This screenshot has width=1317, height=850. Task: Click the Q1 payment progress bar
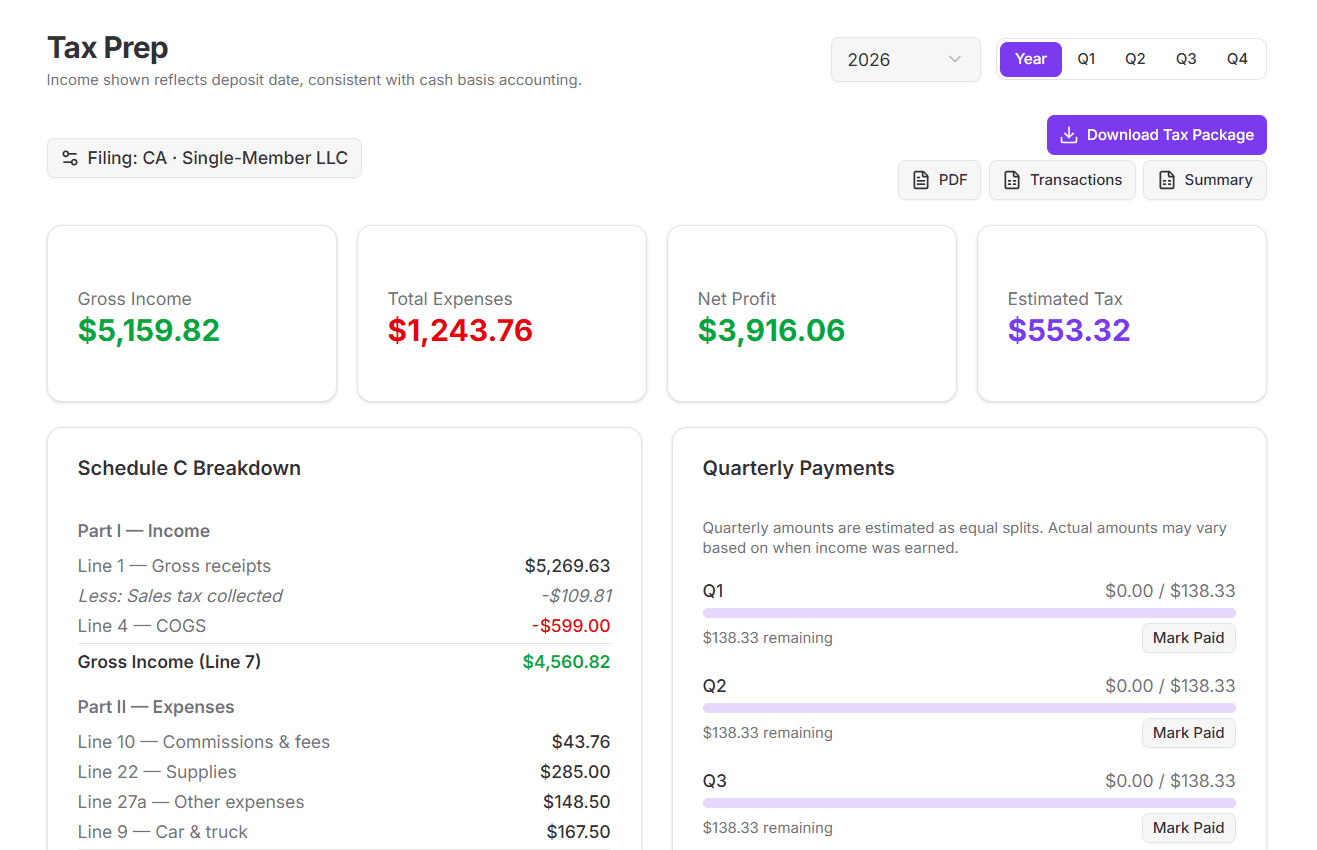click(969, 612)
